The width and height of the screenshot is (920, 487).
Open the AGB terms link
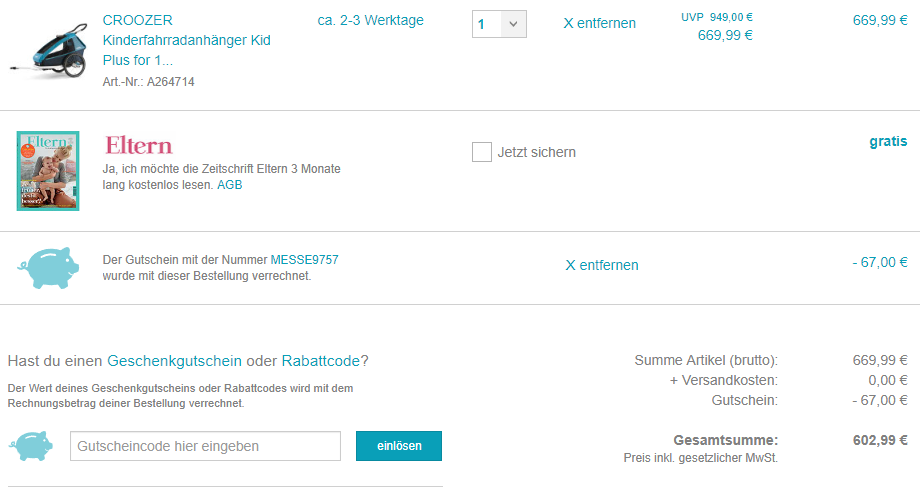click(x=229, y=185)
